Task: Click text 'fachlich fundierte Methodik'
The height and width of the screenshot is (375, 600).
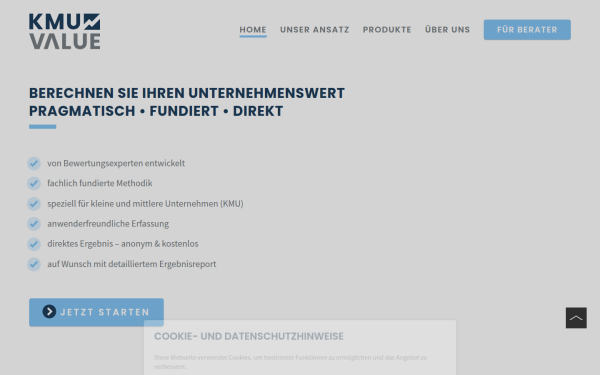Action: [x=100, y=183]
